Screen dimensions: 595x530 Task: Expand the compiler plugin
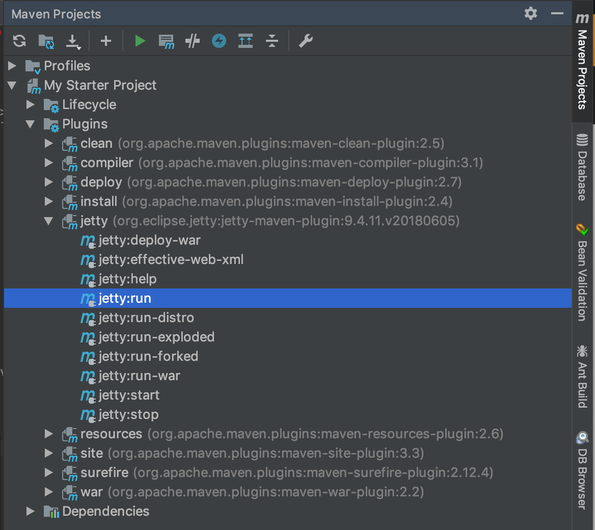pyautogui.click(x=49, y=162)
